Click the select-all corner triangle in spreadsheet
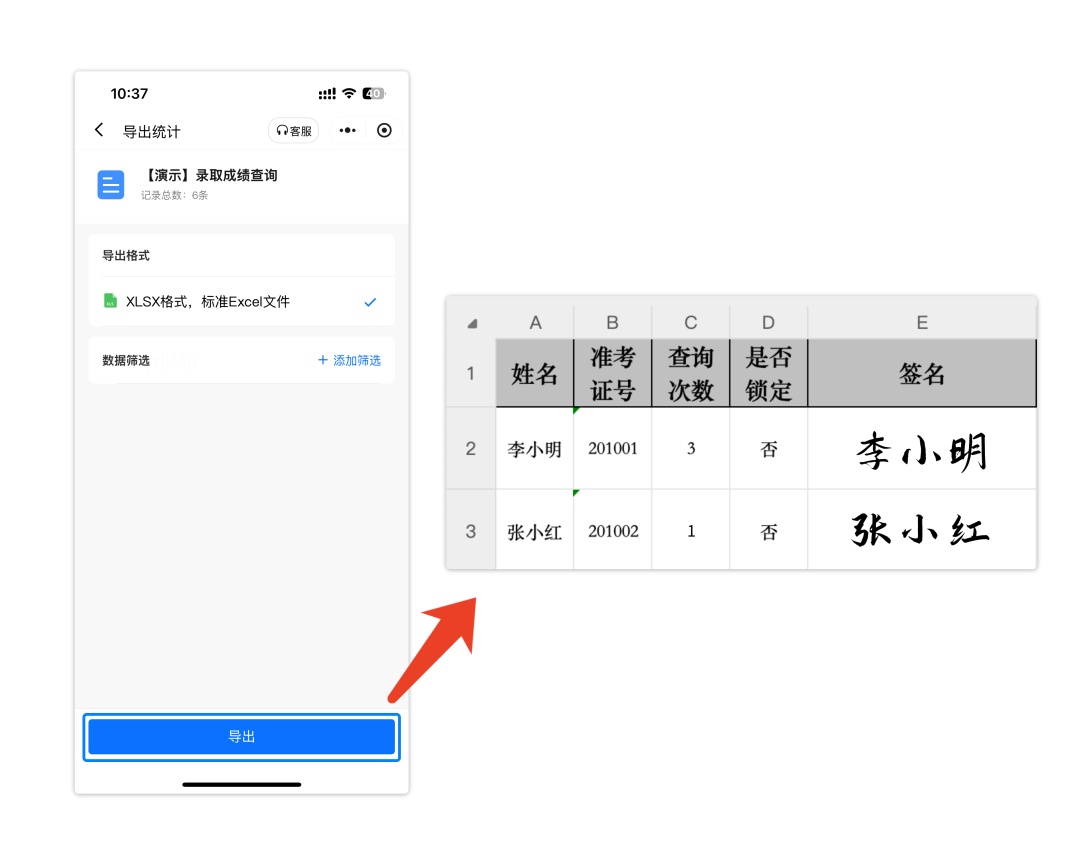Image resolution: width=1080 pixels, height=865 pixels. (472, 323)
